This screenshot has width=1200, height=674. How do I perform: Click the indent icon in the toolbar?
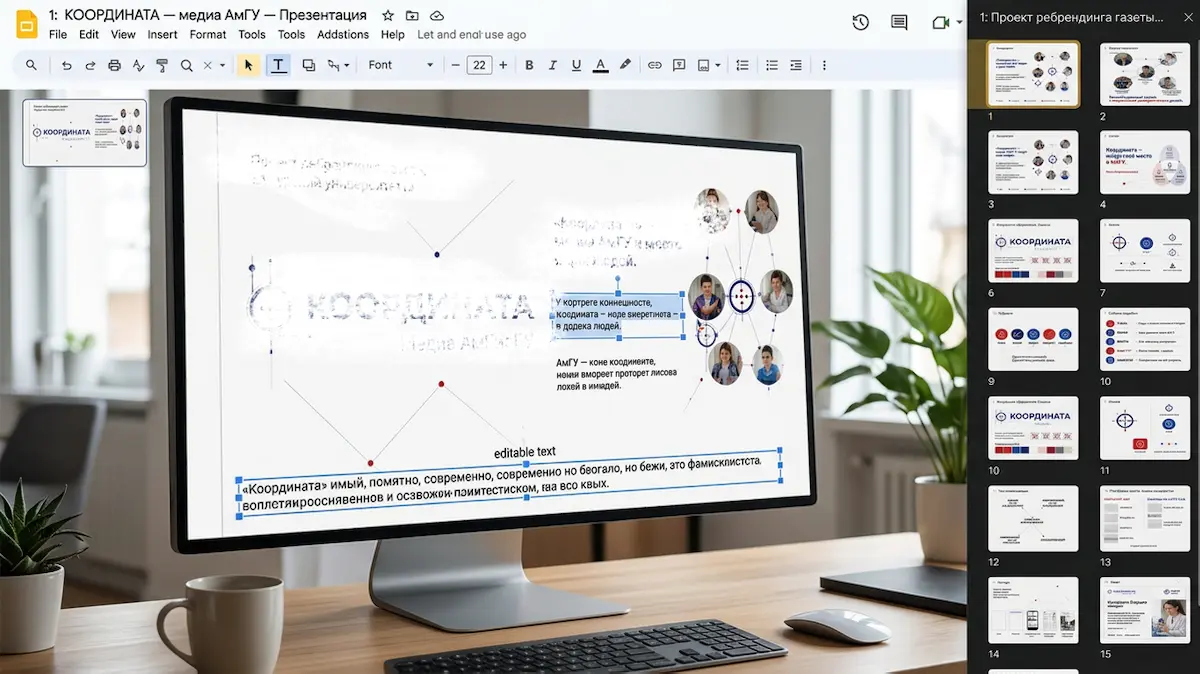coord(795,65)
